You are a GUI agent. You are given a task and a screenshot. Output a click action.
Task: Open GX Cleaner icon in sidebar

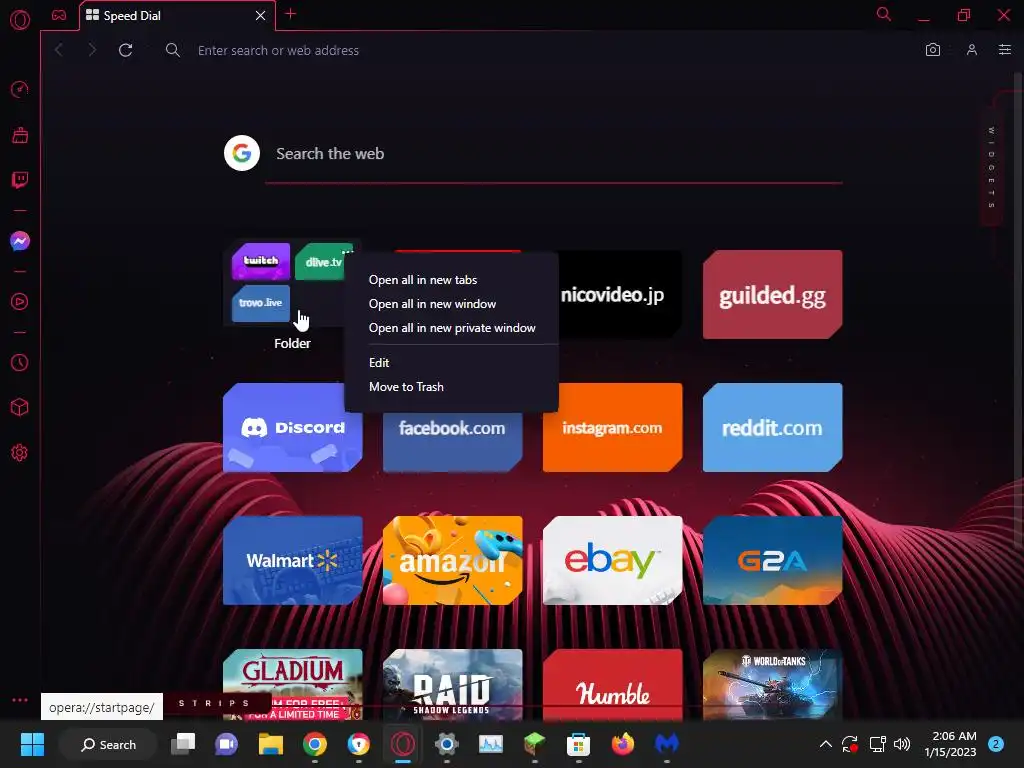click(20, 135)
